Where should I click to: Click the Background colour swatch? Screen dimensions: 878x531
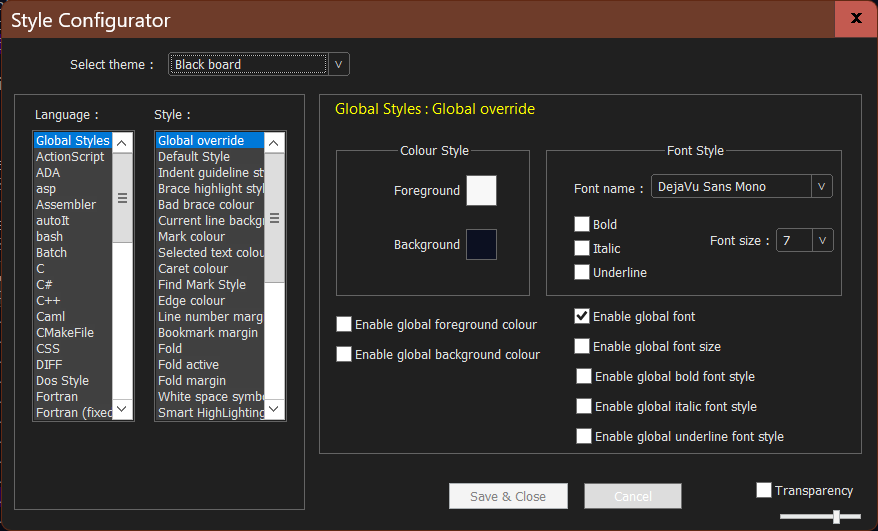point(481,244)
